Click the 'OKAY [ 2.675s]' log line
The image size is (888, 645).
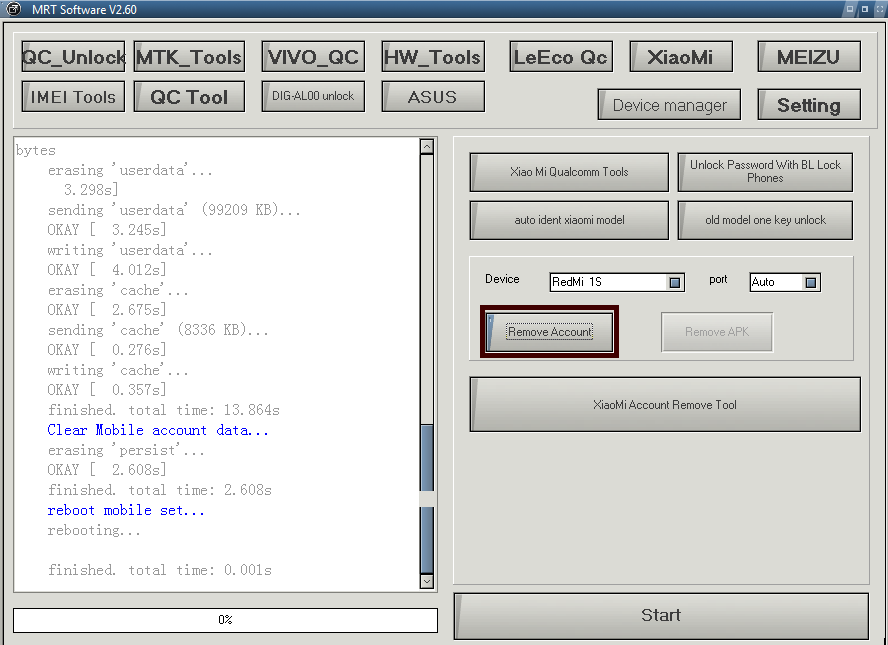tap(107, 310)
